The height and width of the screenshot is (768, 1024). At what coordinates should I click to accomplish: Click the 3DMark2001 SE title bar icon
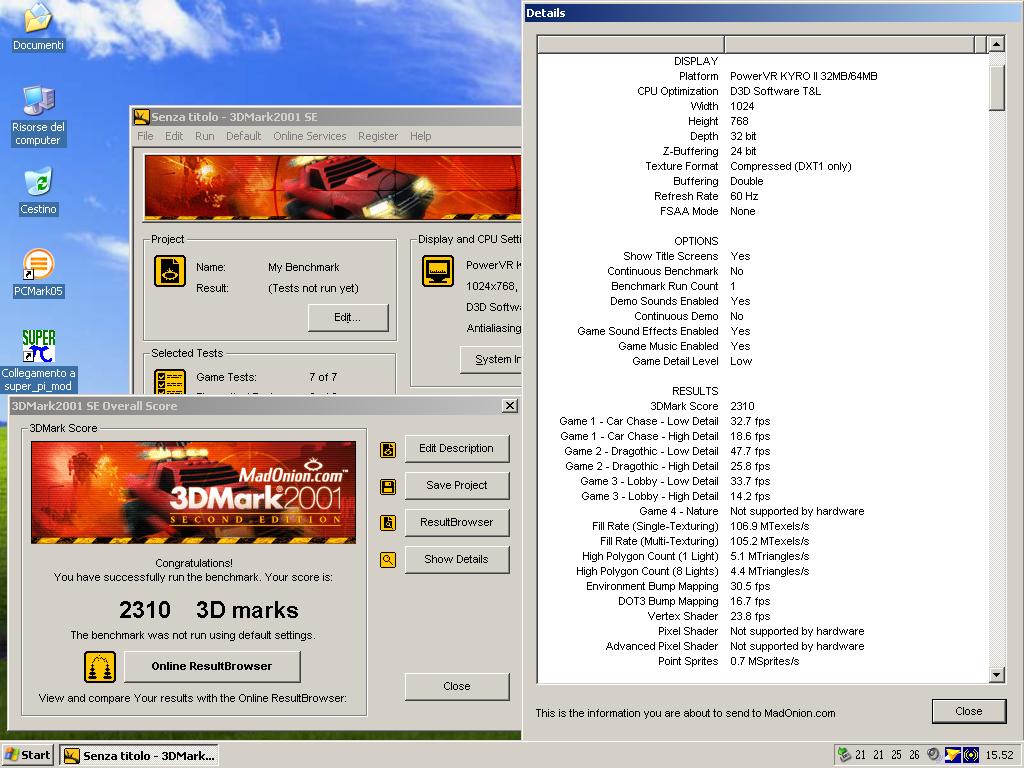(x=141, y=117)
